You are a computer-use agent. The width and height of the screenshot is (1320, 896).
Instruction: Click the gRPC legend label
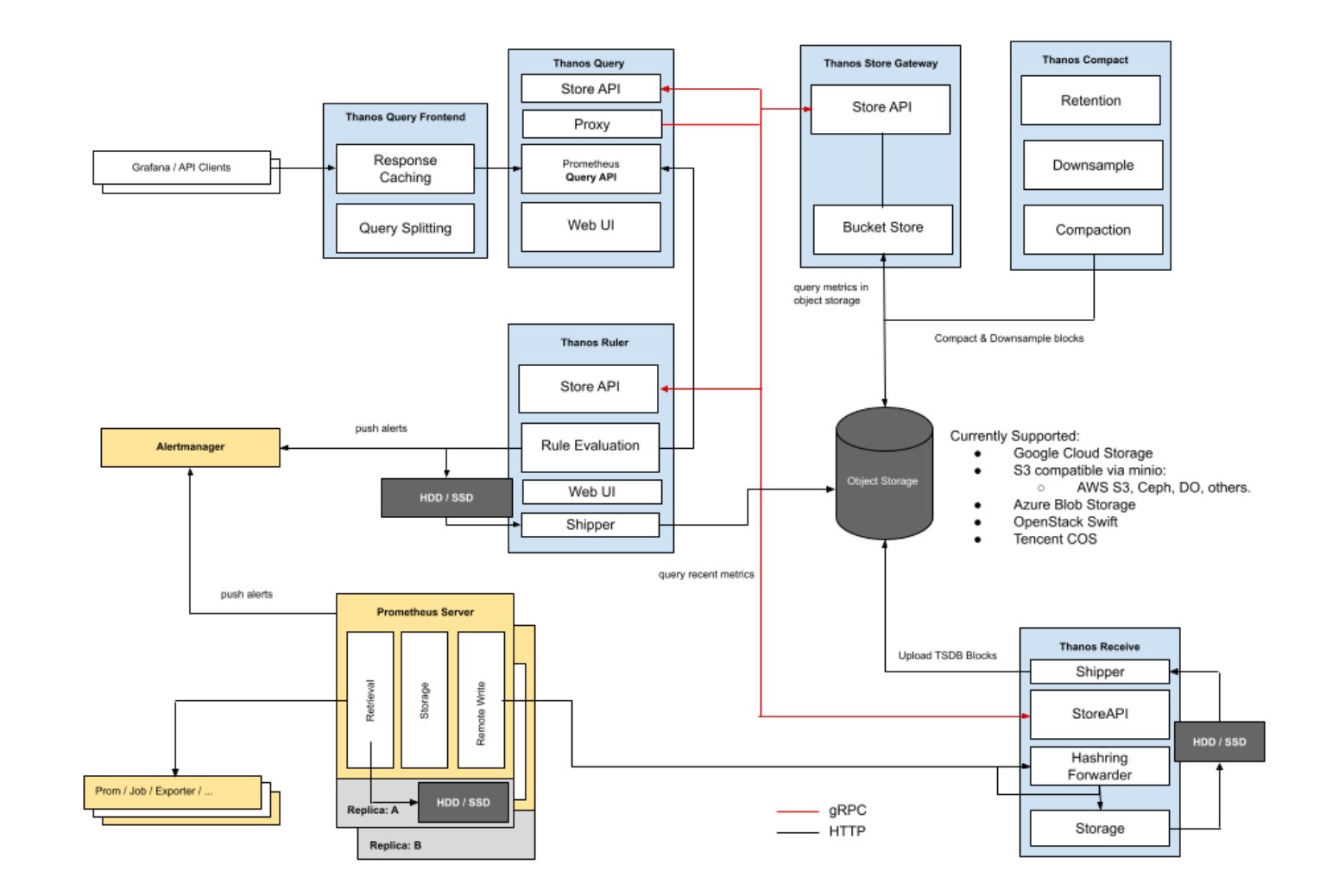(x=847, y=811)
